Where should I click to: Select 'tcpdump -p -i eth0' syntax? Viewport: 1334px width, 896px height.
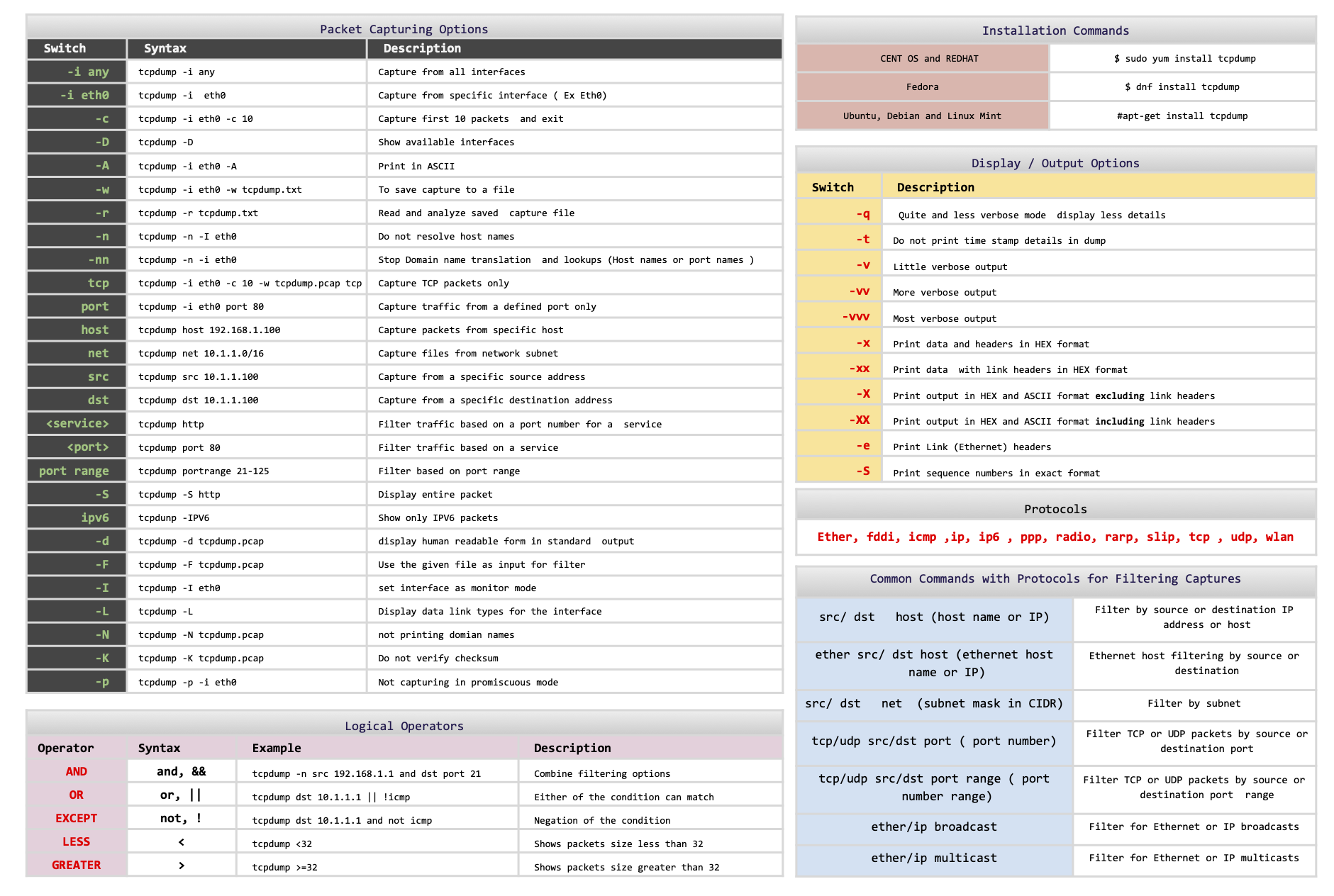187,683
